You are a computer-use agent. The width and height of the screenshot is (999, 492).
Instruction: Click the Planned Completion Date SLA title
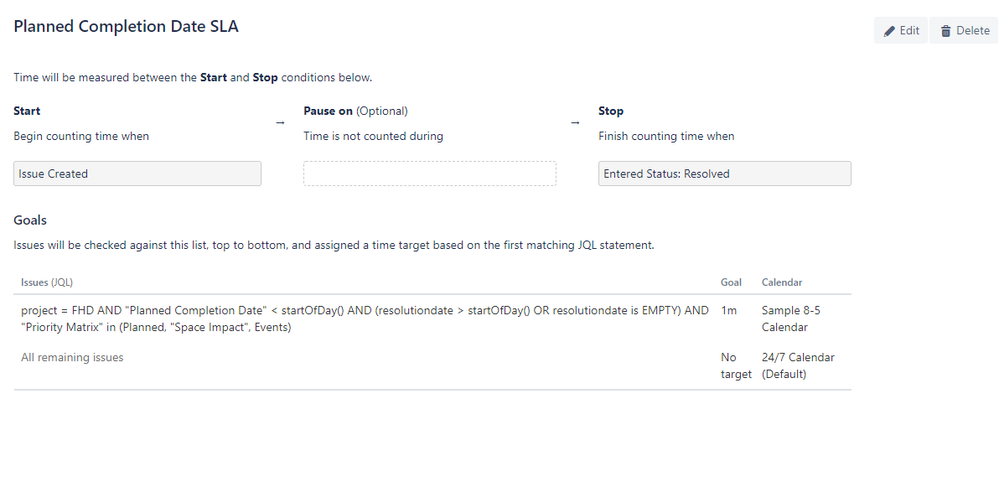(x=126, y=27)
